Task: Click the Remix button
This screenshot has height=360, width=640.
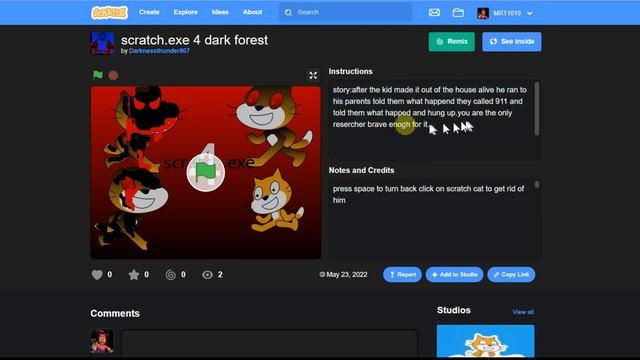Action: point(451,42)
